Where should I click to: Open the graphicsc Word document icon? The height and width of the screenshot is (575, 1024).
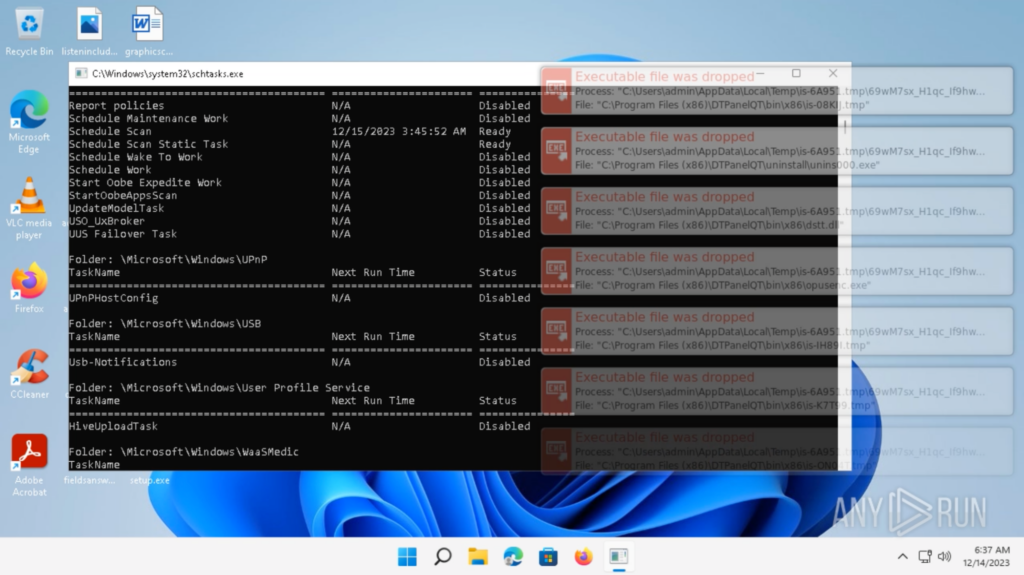148,28
